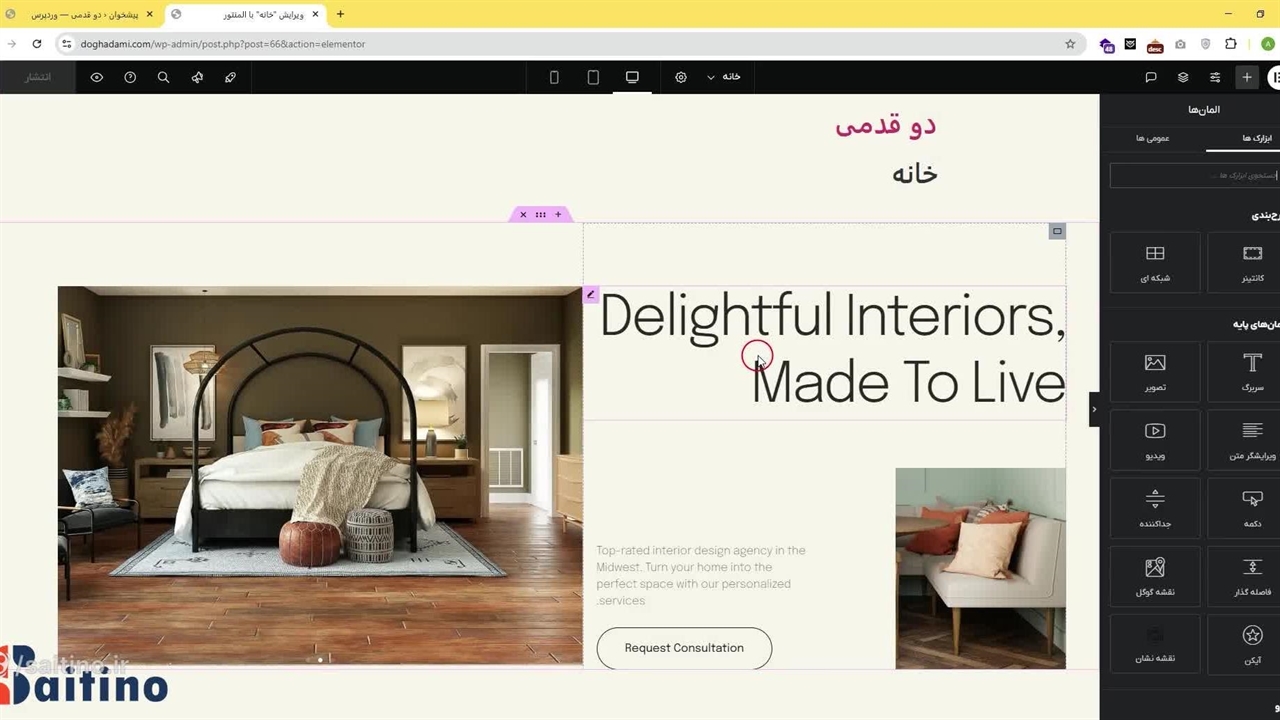Select the Video (ویدیو) widget

pos(1155,440)
